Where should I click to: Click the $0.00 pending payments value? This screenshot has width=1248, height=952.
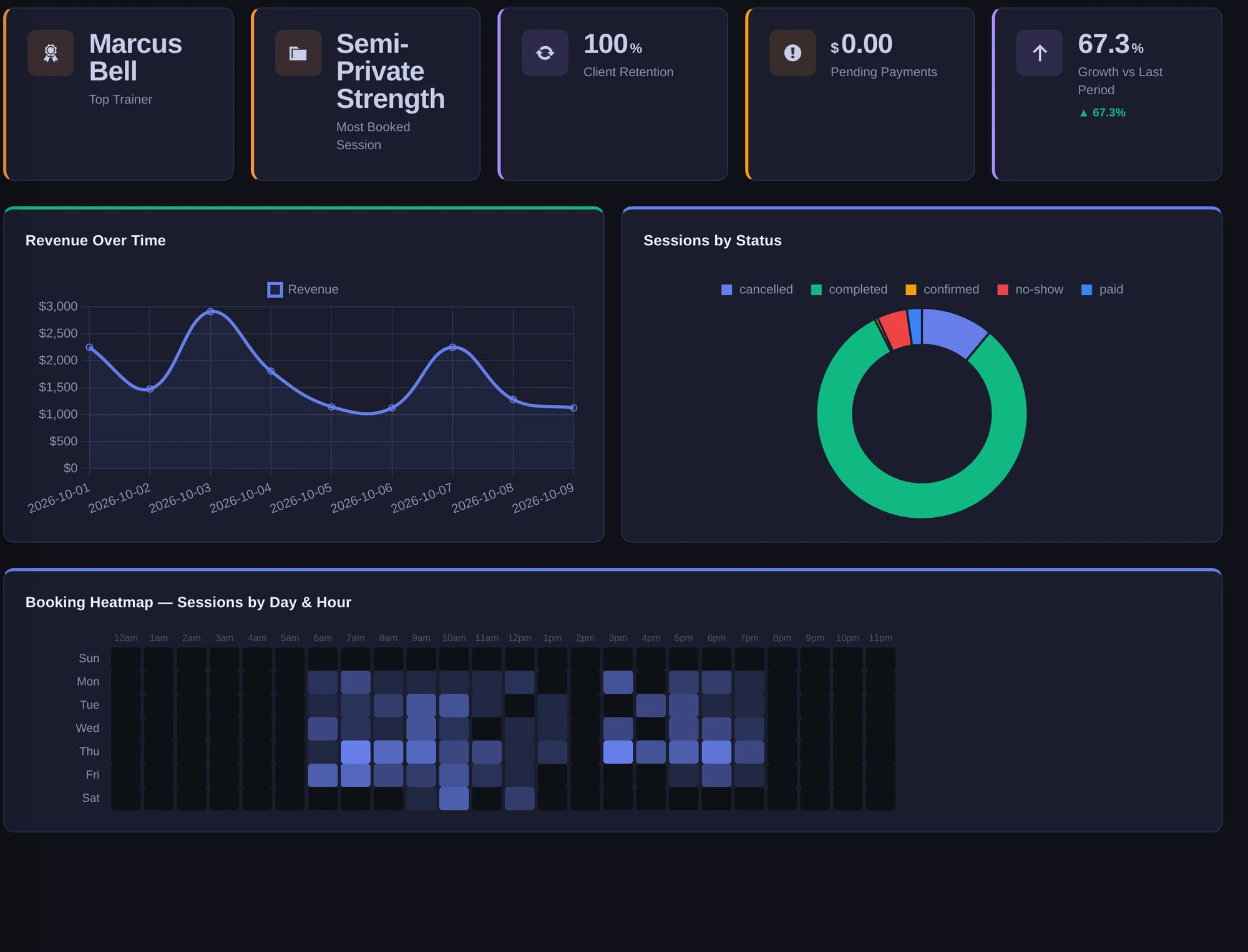861,44
